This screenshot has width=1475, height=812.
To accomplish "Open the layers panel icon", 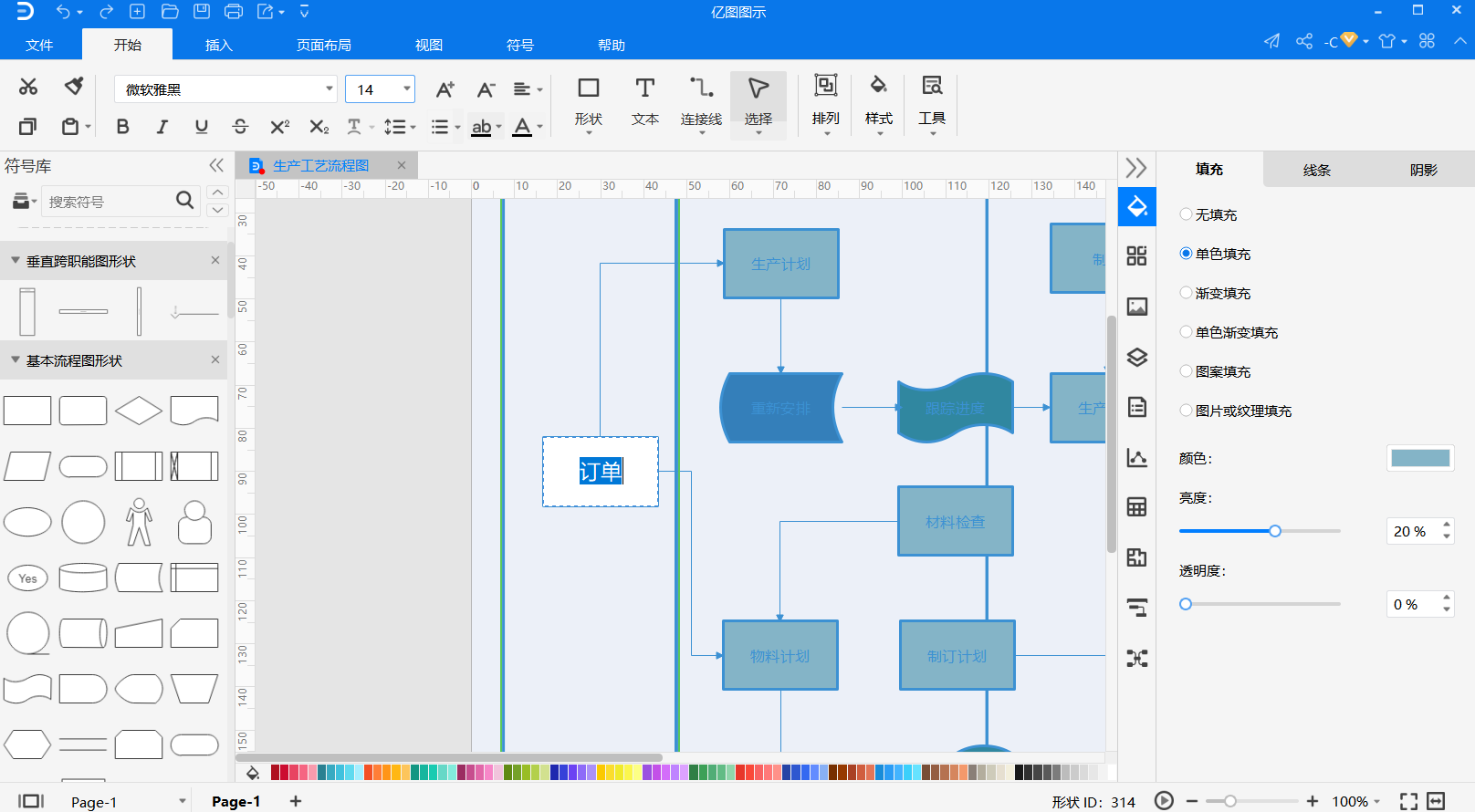I will (1136, 357).
